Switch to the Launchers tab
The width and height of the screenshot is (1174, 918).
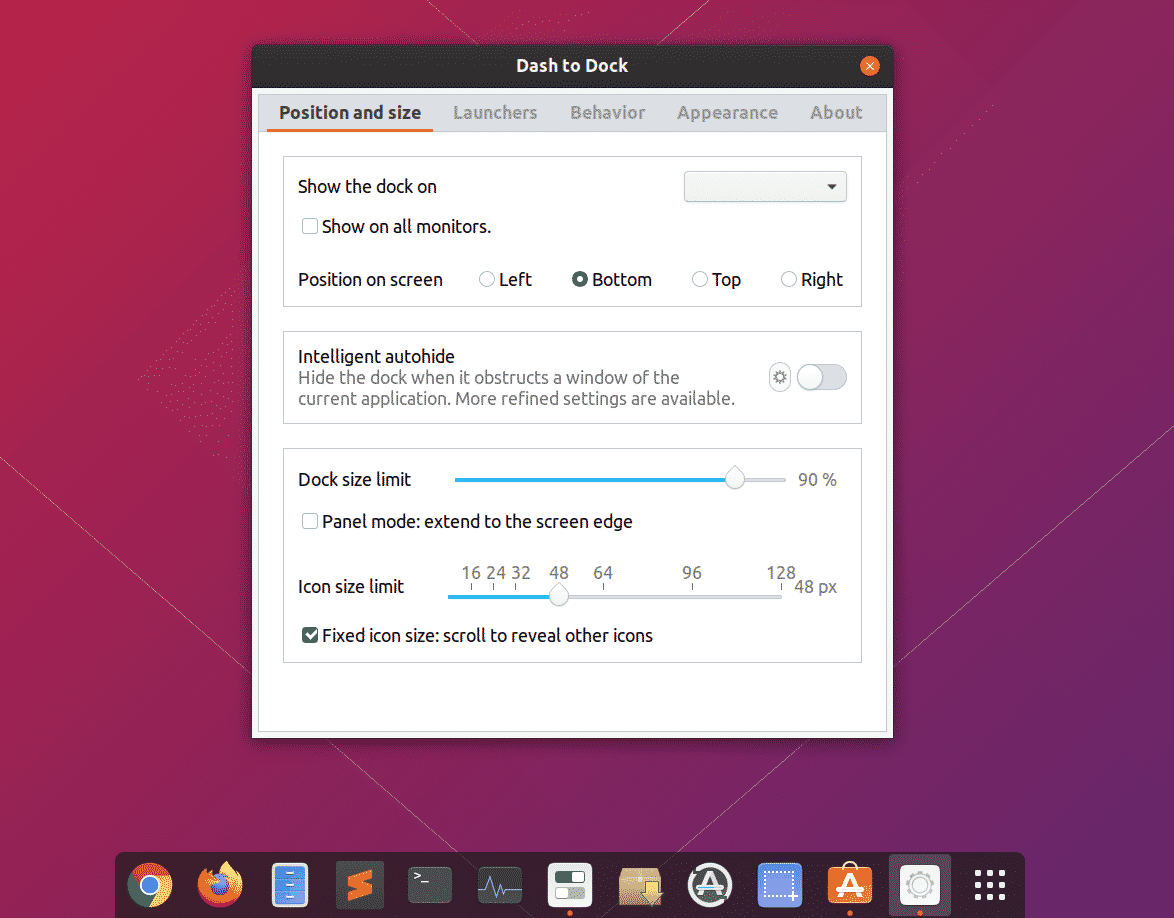pos(495,112)
